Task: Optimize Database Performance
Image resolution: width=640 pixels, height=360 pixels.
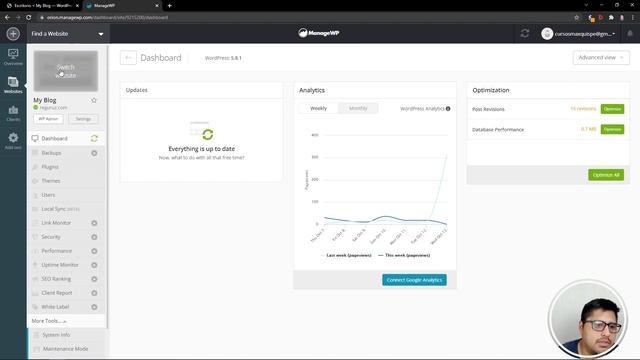Action: pos(612,129)
